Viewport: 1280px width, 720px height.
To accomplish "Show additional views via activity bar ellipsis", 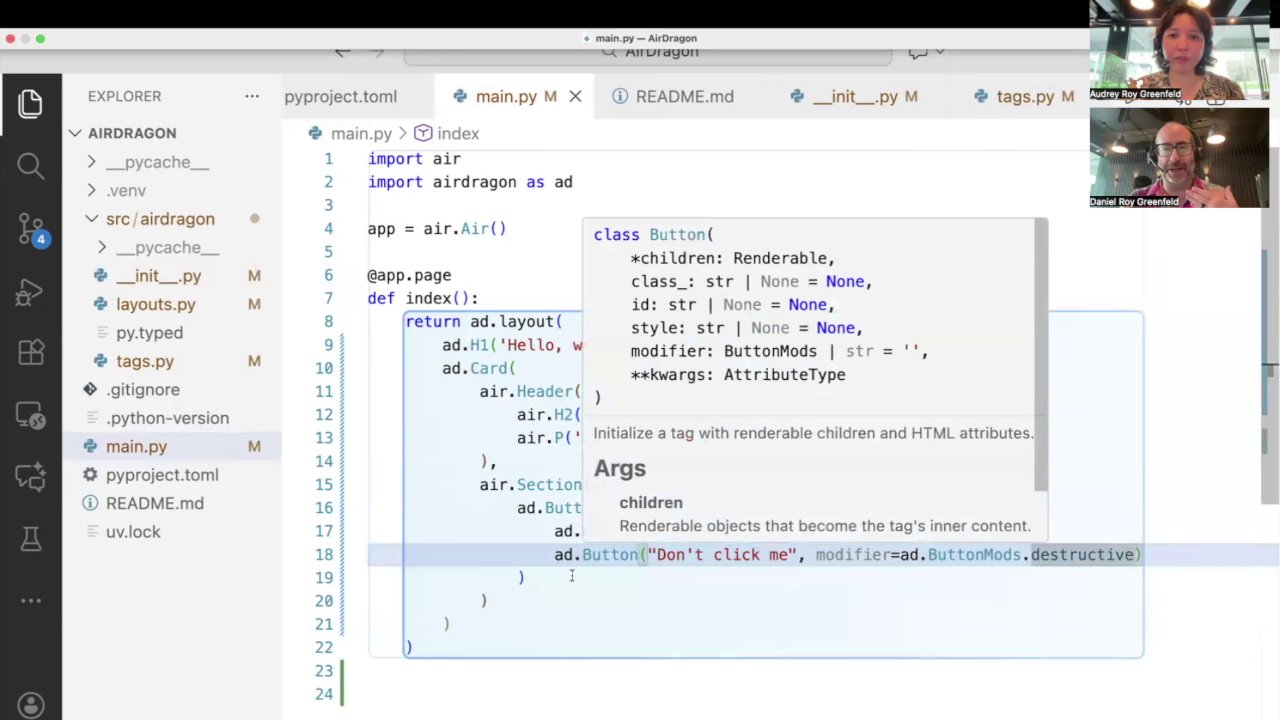I will point(30,601).
